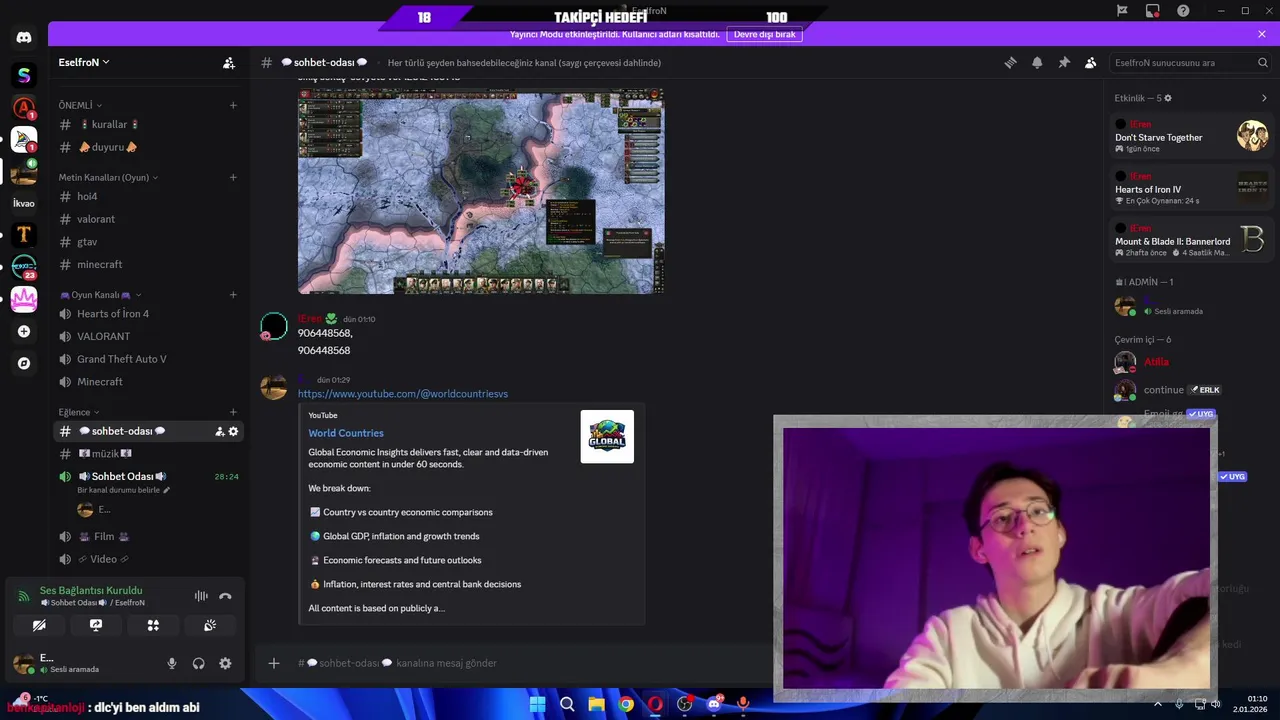
Task: Open the pink crown server icon
Action: coord(24,299)
